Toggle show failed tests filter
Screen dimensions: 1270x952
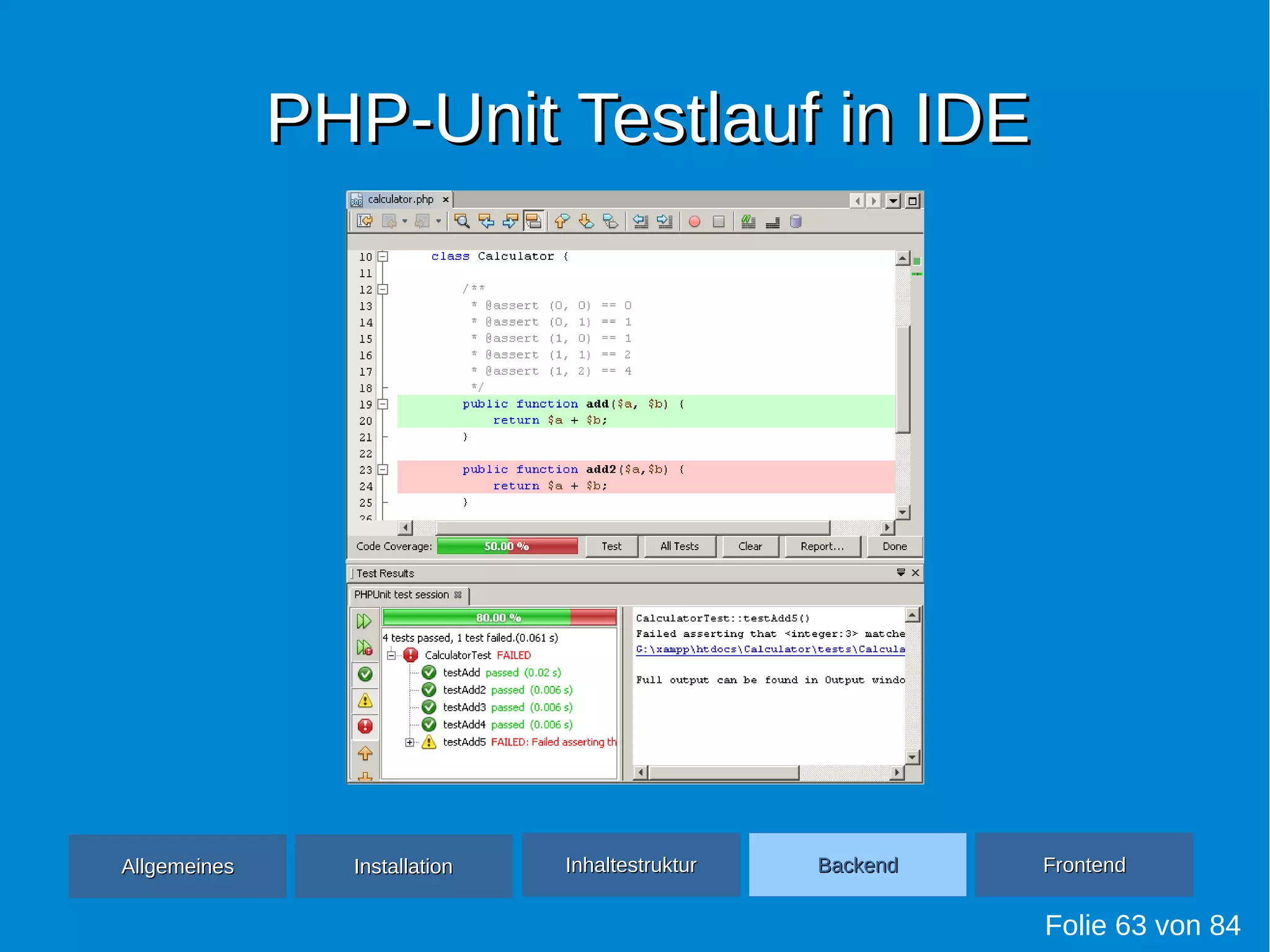365,726
